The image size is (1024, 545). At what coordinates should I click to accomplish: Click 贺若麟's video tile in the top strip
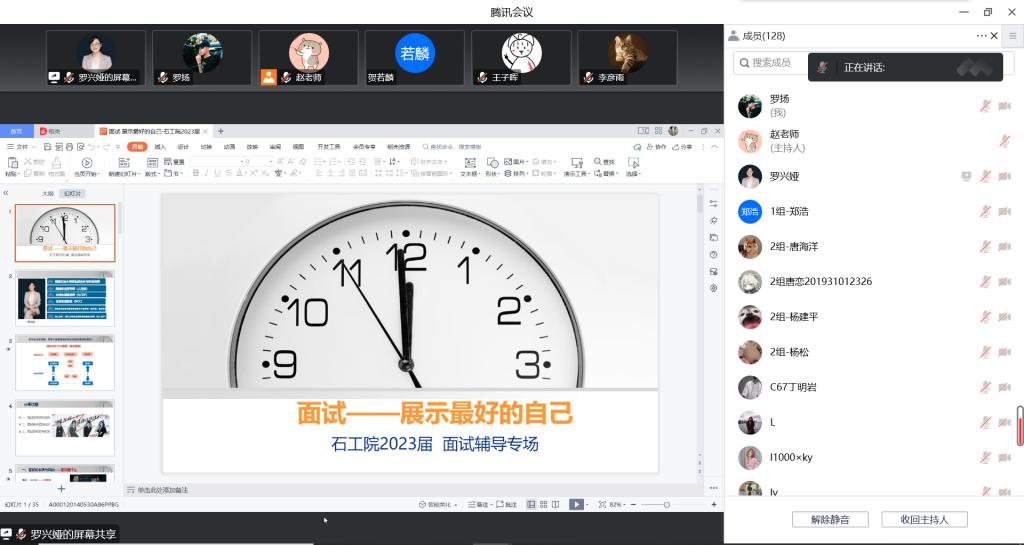pos(415,57)
